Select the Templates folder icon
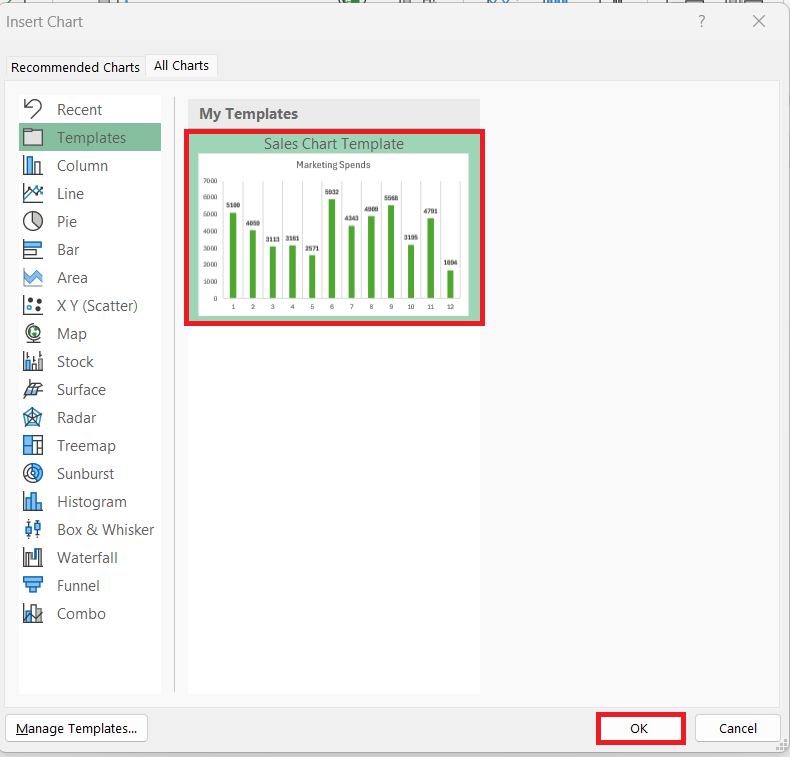This screenshot has width=790, height=757. pyautogui.click(x=33, y=137)
